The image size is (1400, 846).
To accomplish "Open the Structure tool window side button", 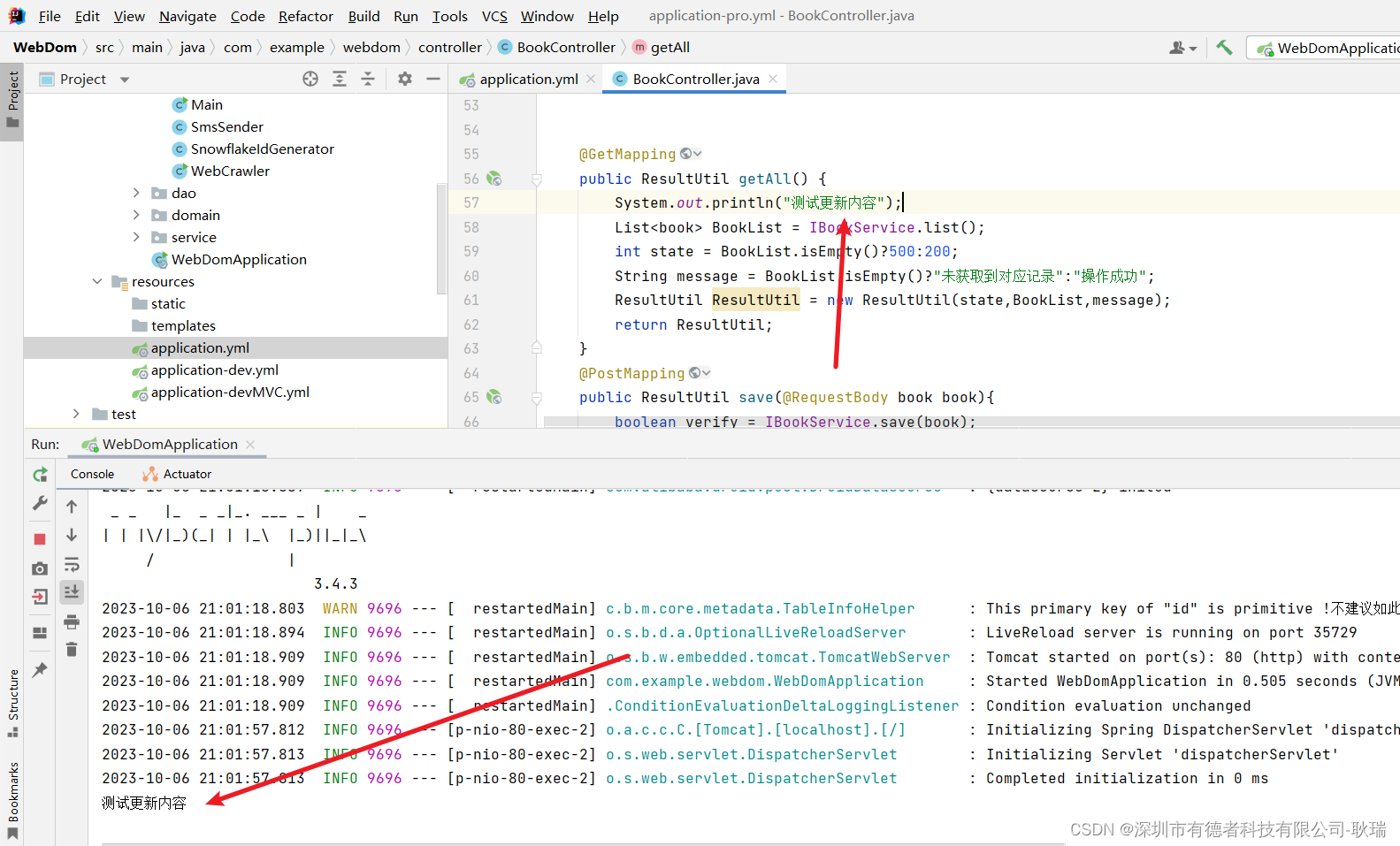I will pos(12,704).
